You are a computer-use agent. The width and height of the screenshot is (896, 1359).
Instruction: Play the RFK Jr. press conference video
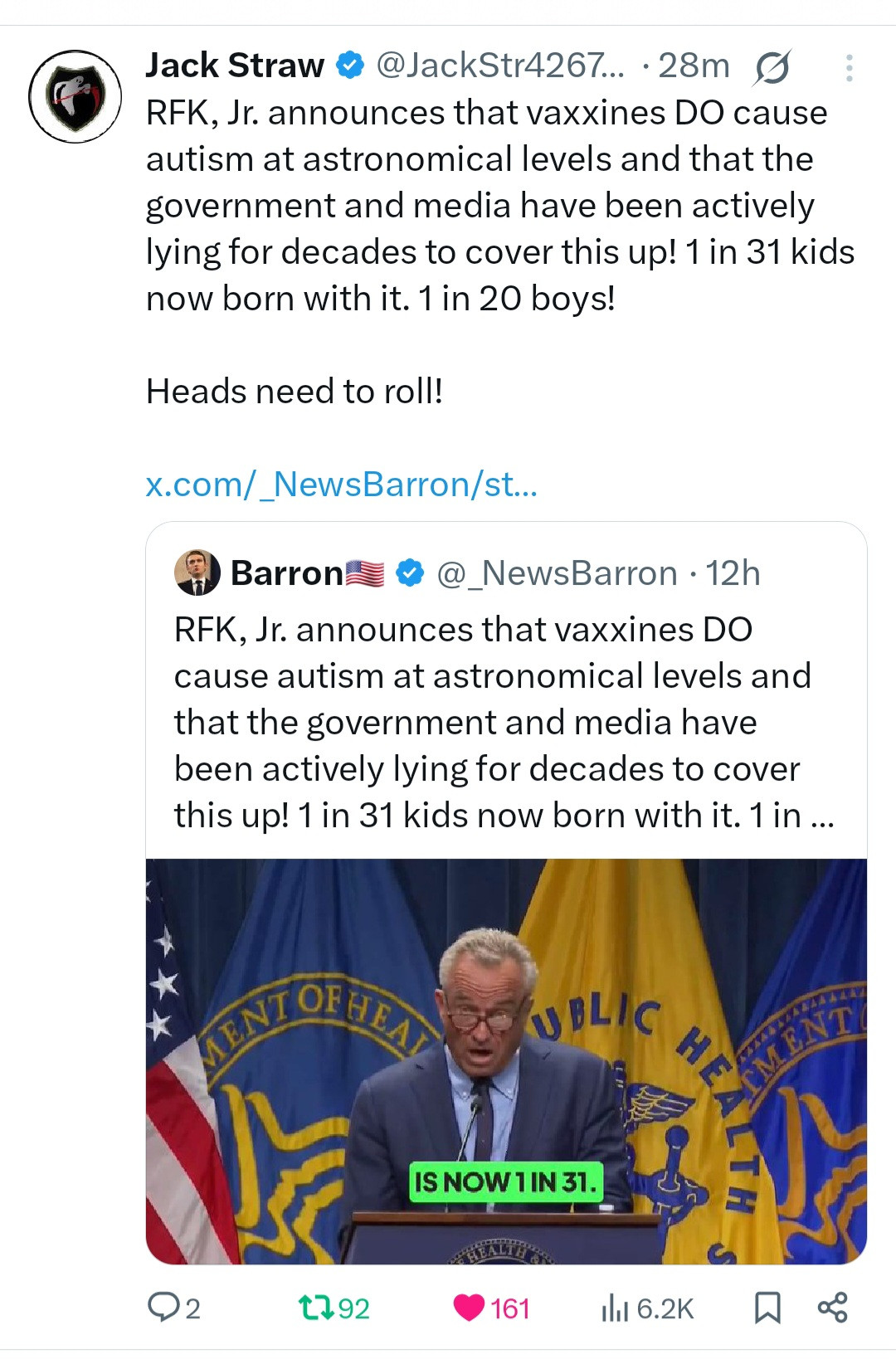506,1060
